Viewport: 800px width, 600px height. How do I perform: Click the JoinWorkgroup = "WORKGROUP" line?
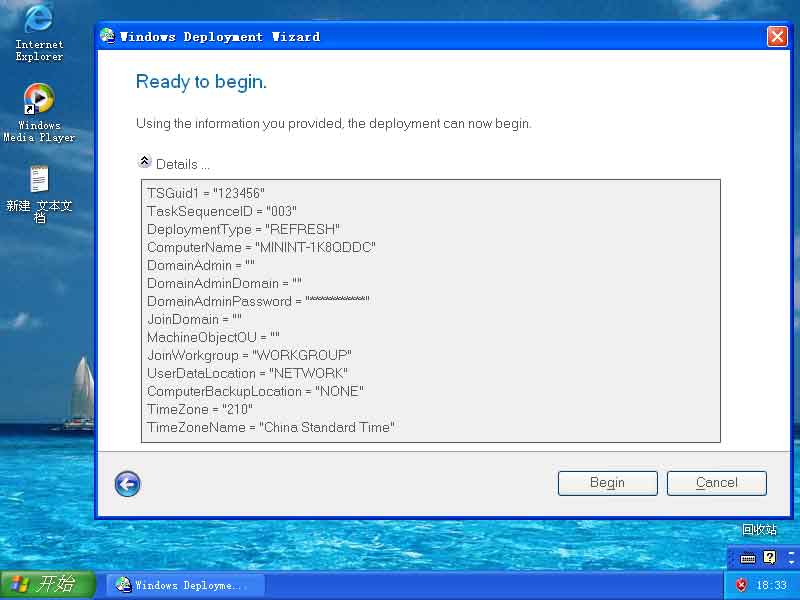click(x=249, y=355)
